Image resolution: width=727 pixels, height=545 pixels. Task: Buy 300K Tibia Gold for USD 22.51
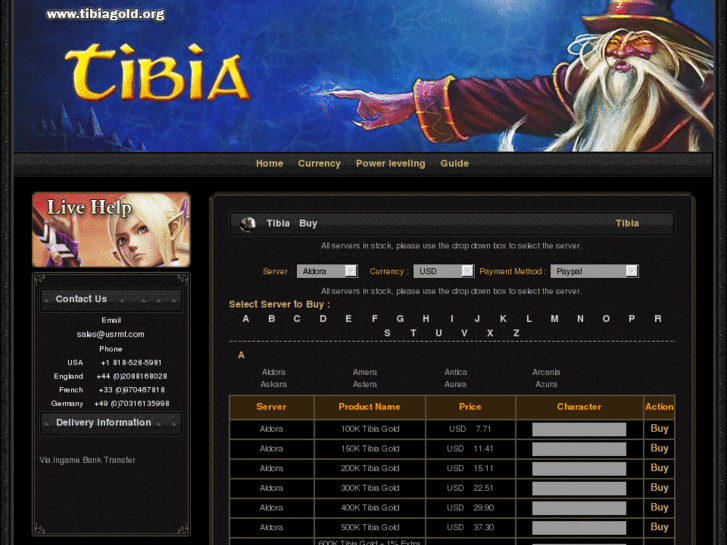[x=659, y=487]
